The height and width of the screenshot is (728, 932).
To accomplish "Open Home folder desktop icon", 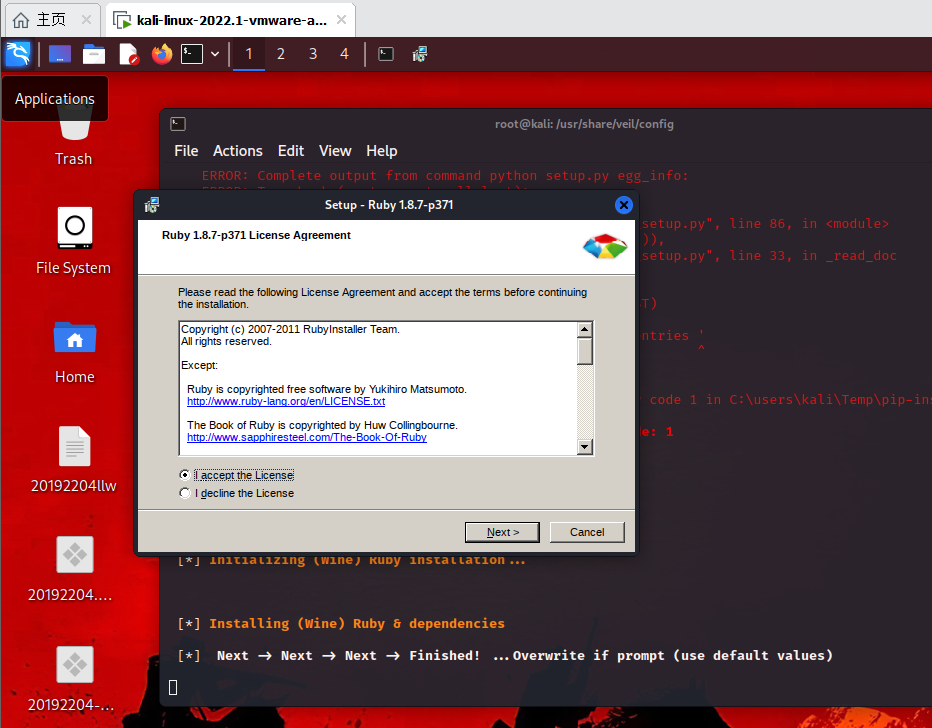I will (74, 352).
